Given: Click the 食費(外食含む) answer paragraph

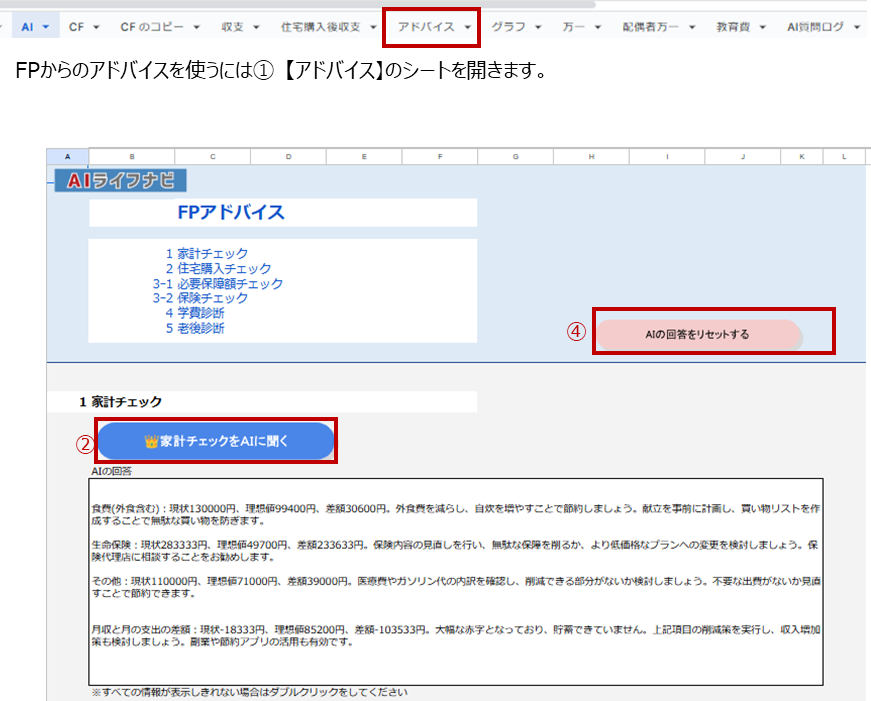Looking at the screenshot, I should (x=455, y=514).
